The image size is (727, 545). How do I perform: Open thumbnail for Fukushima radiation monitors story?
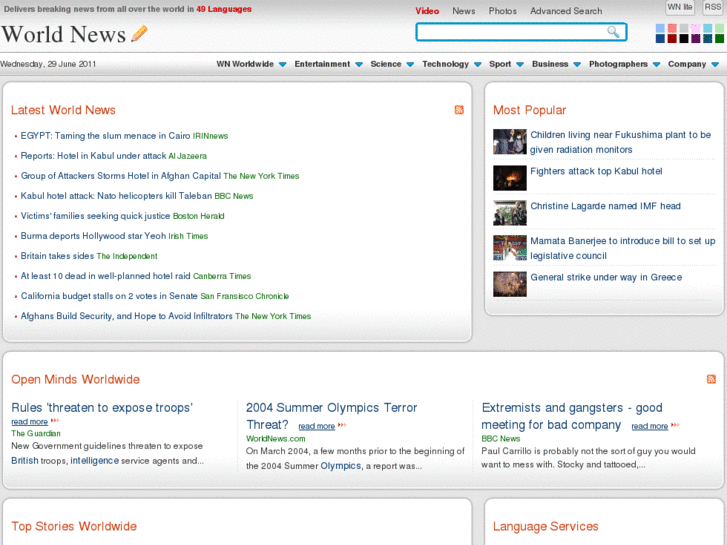click(x=510, y=141)
